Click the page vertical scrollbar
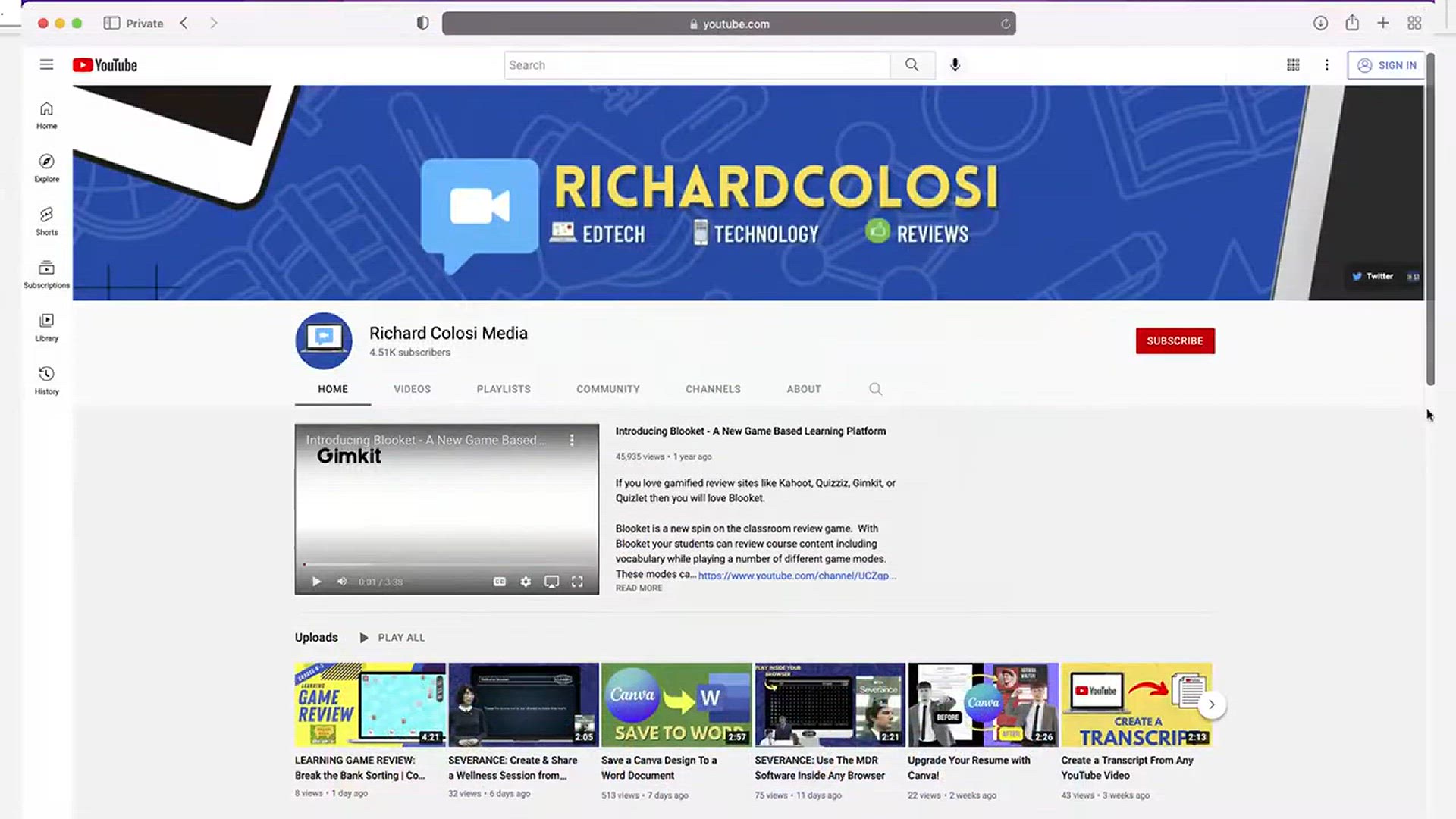Screen dimensions: 1456x819 coord(1430,220)
